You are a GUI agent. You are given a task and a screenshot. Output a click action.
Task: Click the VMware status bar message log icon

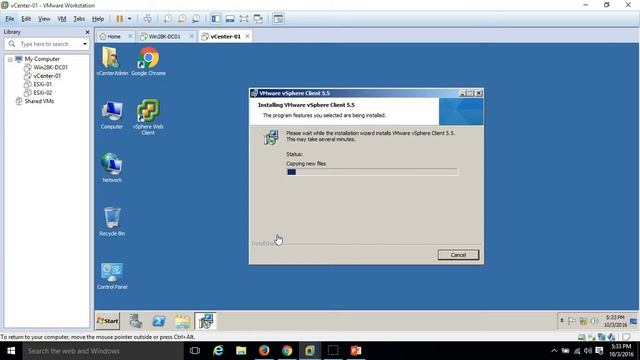pos(627,337)
